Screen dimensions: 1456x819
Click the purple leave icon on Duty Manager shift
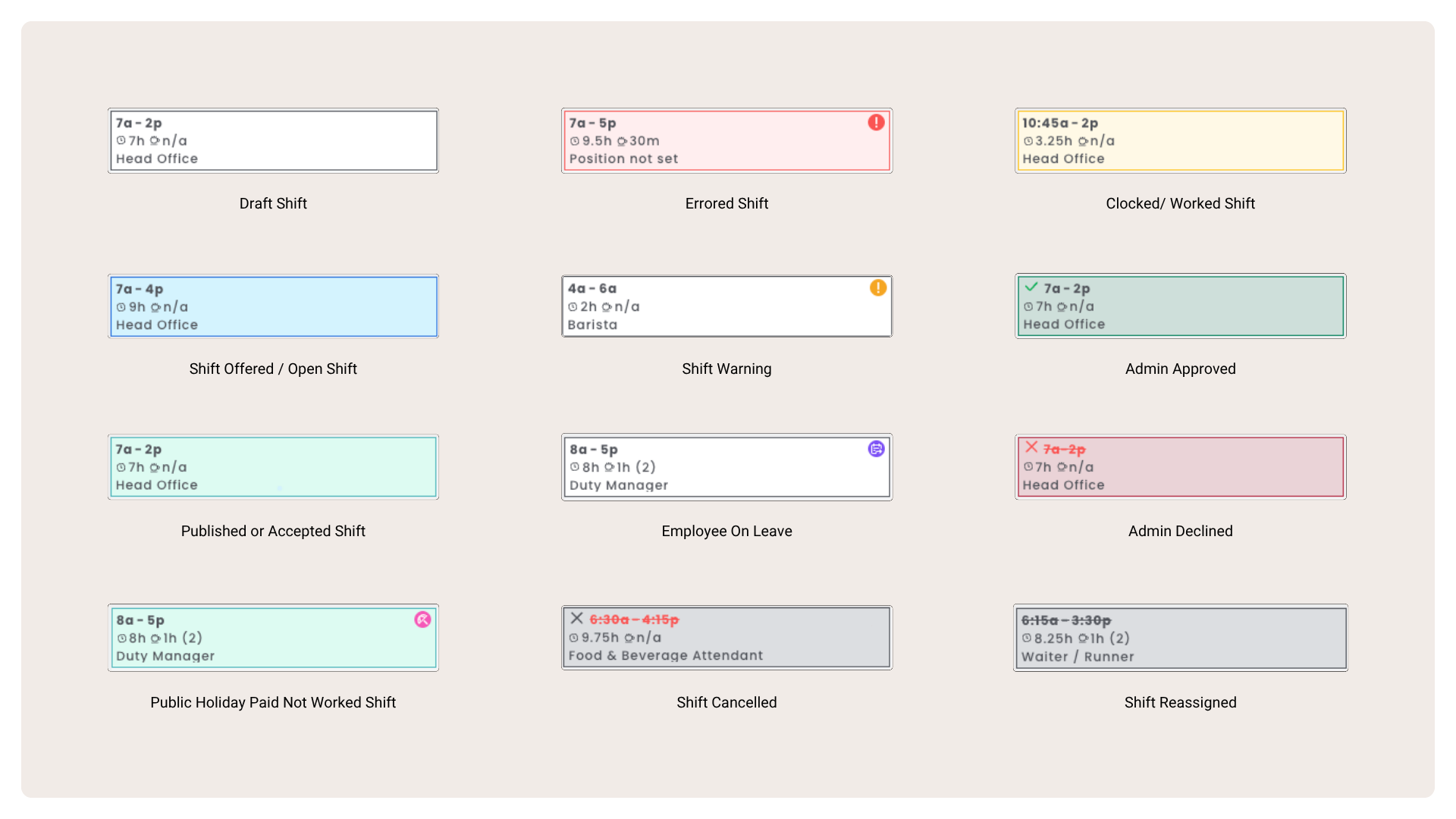876,449
